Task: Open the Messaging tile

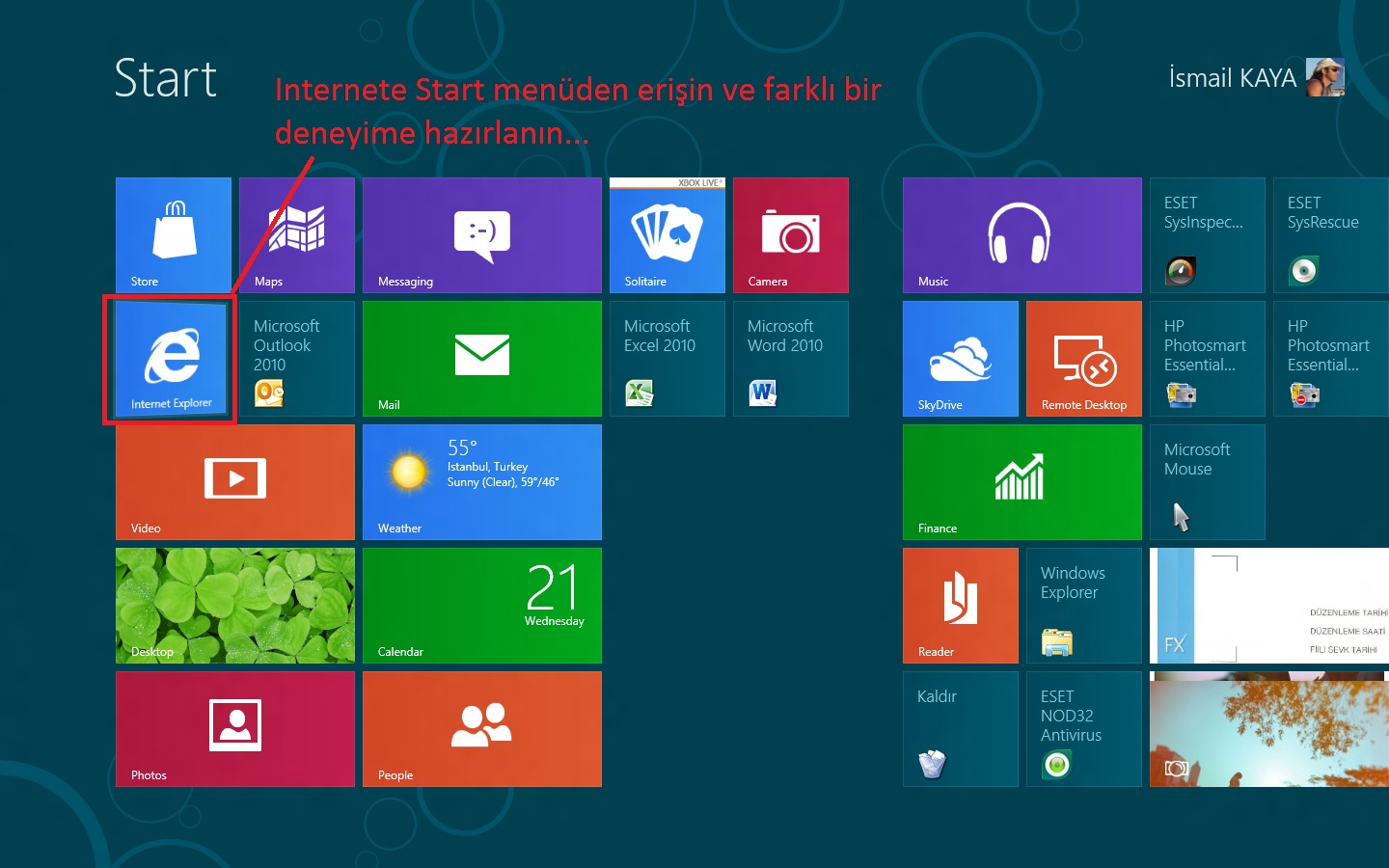Action: pyautogui.click(x=482, y=235)
